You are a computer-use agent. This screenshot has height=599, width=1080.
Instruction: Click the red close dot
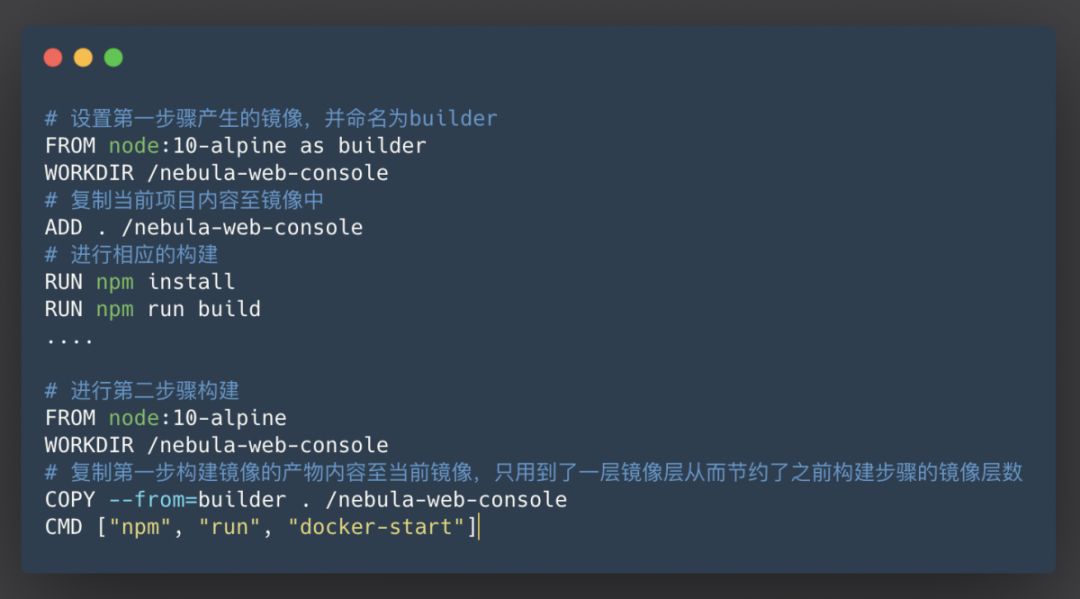[x=53, y=58]
